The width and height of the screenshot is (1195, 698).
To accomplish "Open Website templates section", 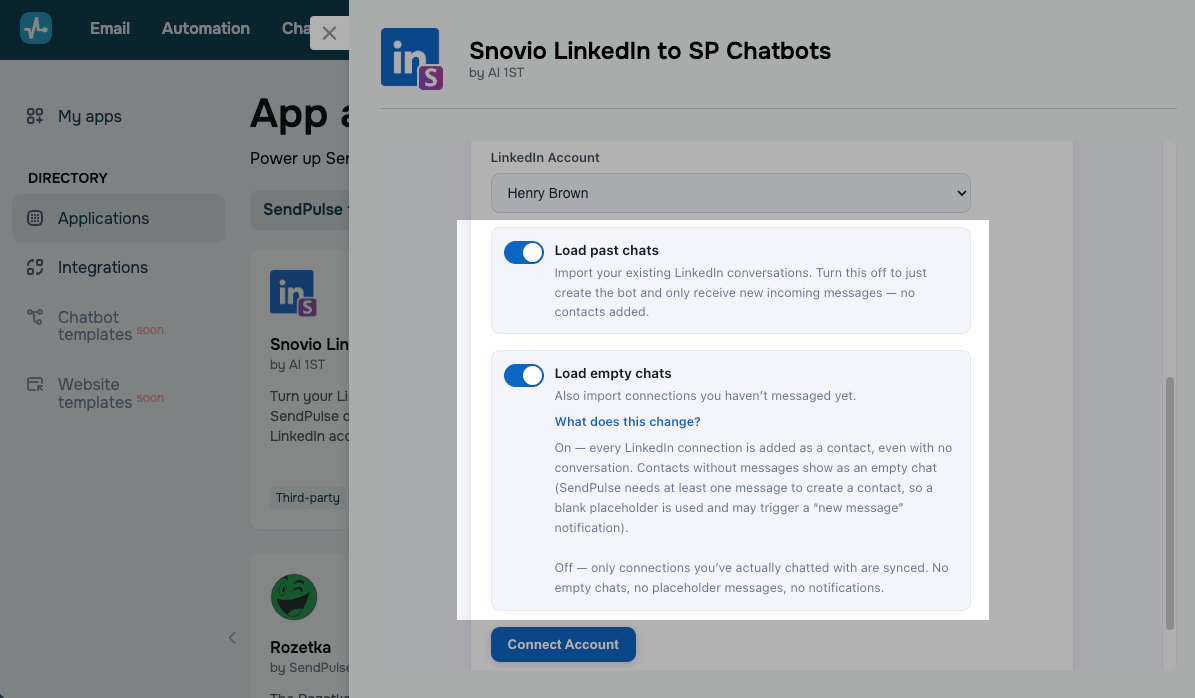I will pos(95,393).
